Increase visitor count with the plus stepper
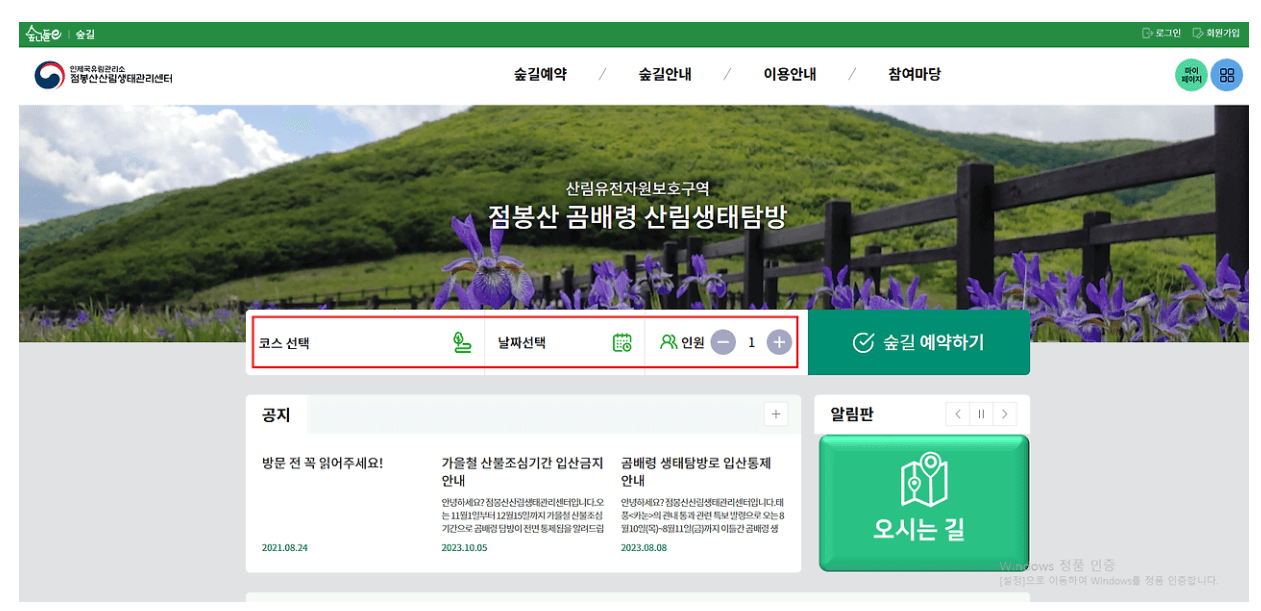Image resolution: width=1261 pixels, height=611 pixels. (777, 341)
